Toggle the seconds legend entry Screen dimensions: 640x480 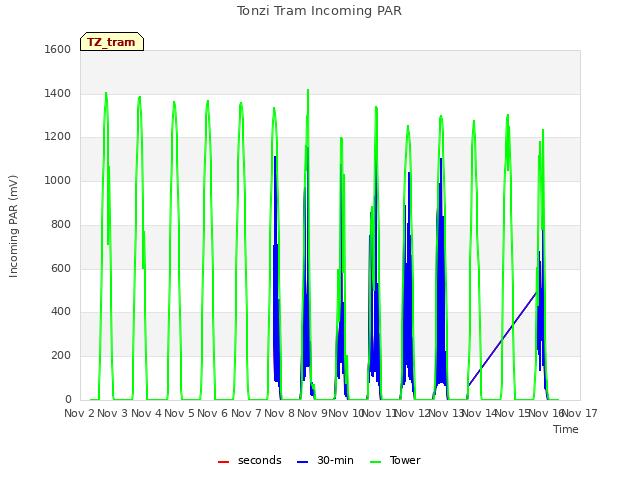pyautogui.click(x=250, y=460)
